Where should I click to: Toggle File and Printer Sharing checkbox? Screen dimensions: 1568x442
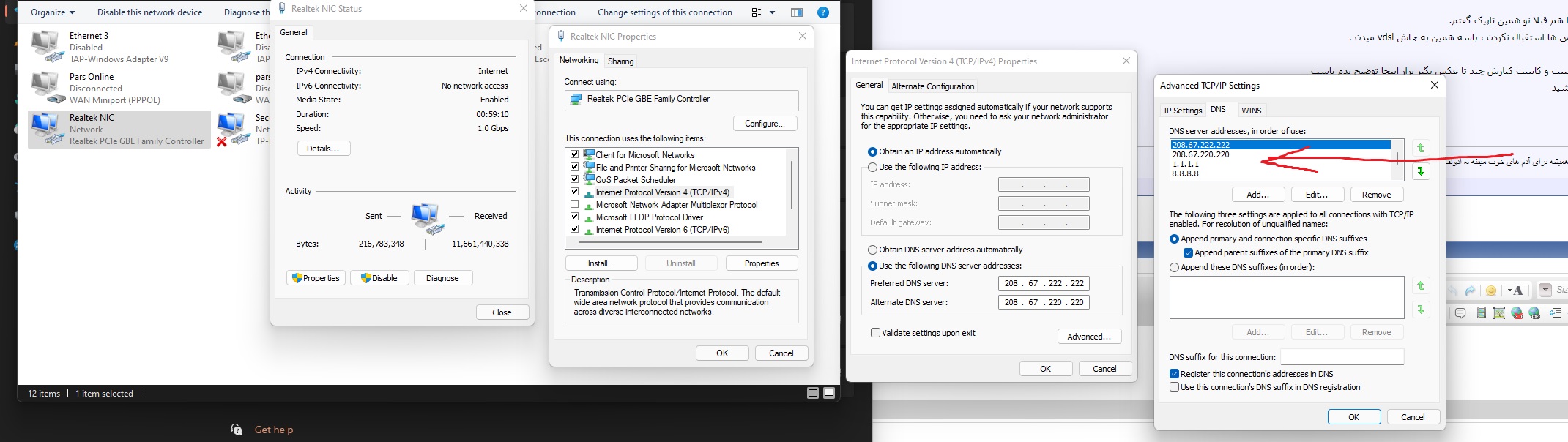point(575,167)
